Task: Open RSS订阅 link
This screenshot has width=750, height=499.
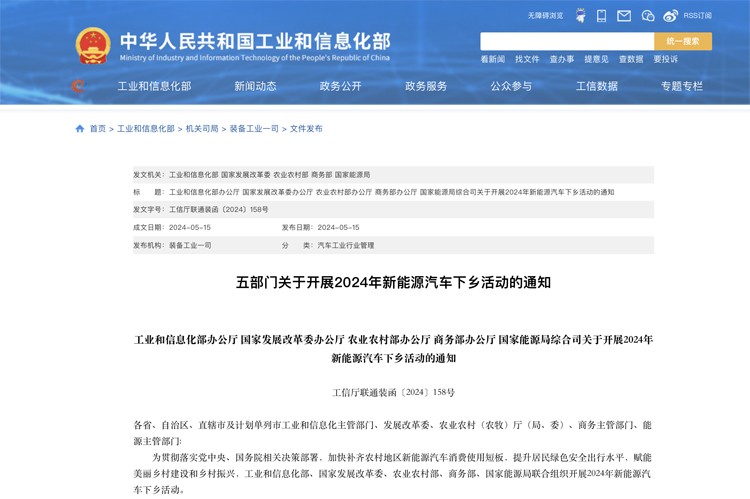Action: coord(697,16)
